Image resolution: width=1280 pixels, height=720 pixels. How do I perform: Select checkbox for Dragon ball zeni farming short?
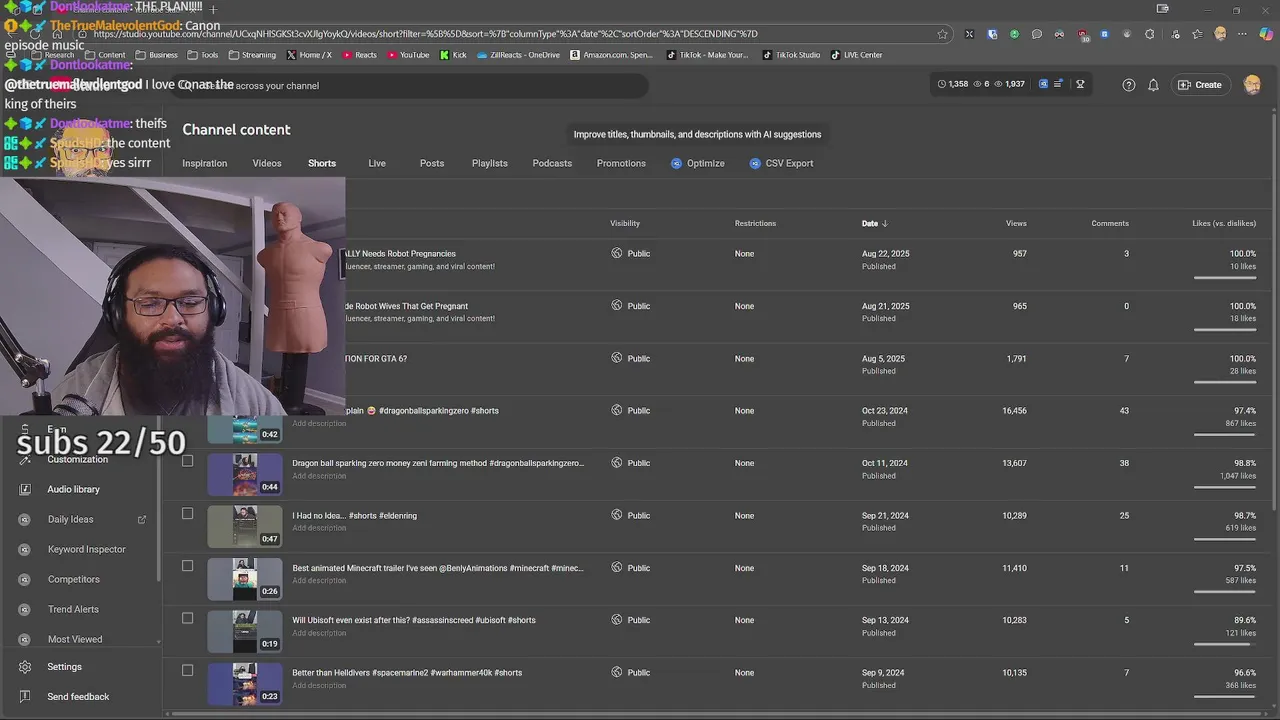187,461
